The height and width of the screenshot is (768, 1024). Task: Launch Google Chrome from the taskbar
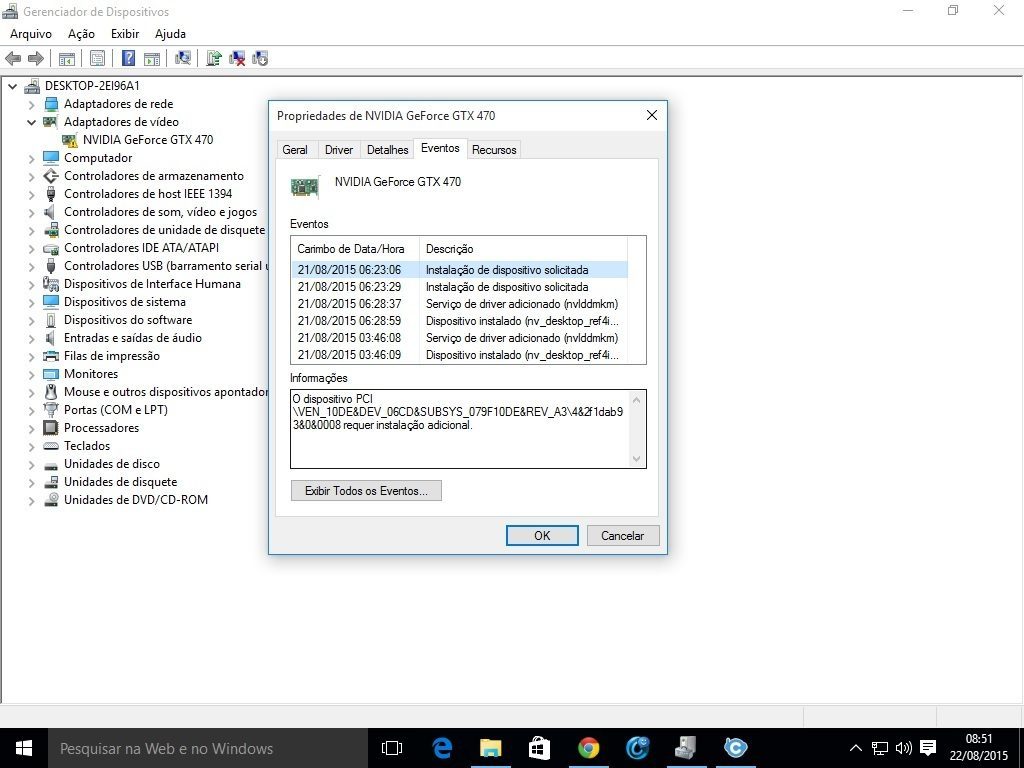coord(588,748)
